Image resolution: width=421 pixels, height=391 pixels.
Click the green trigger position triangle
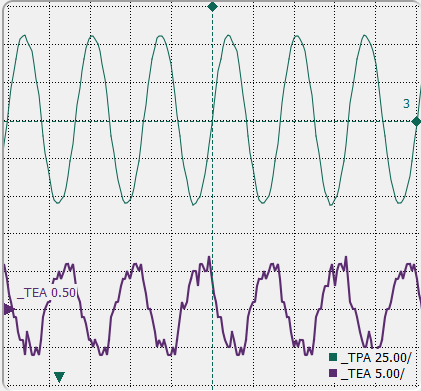59,377
